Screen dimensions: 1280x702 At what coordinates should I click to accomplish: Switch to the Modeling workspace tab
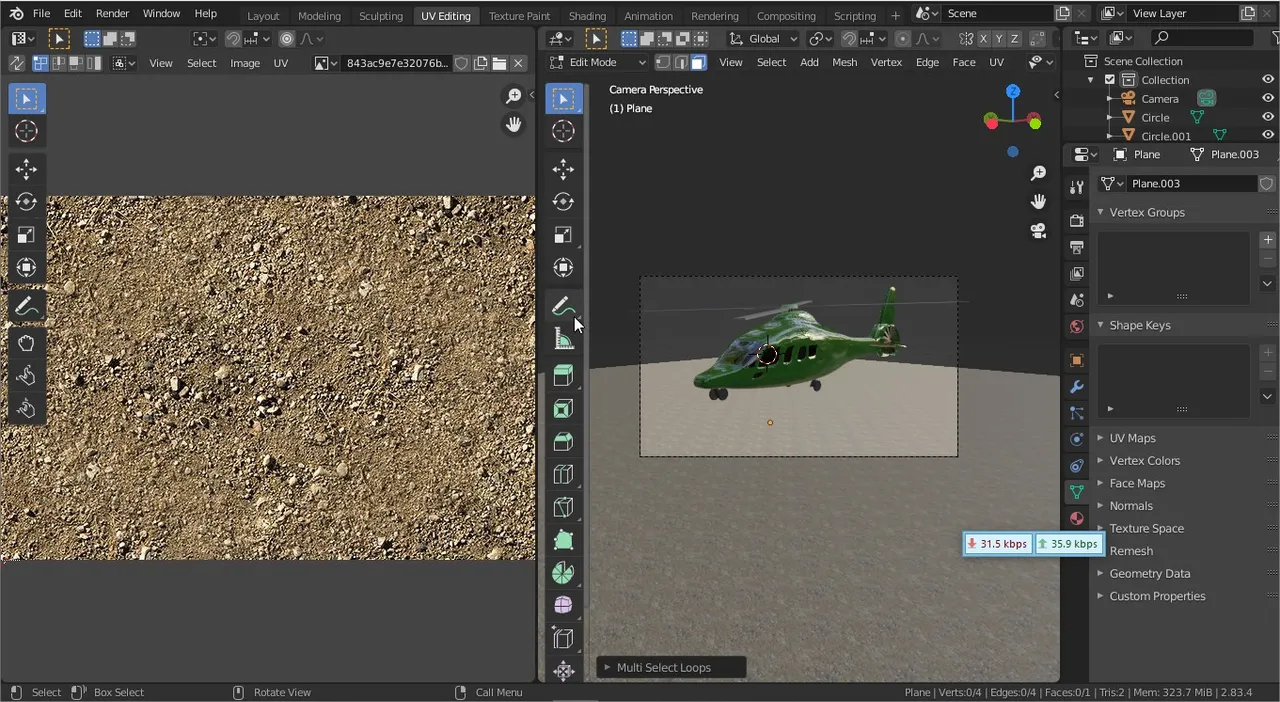click(x=319, y=16)
